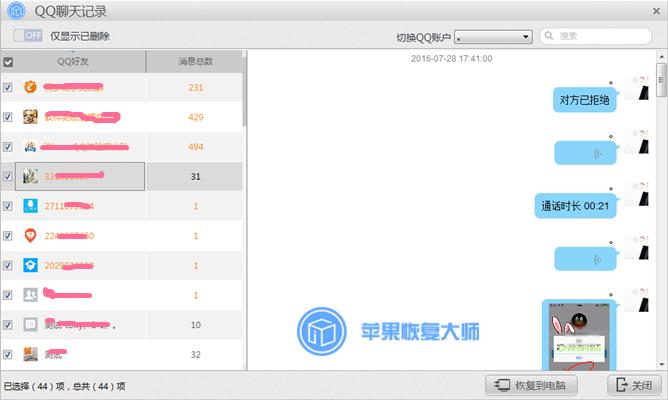
Task: Click the red heart-pin avatar of contact 224
Action: [30, 236]
